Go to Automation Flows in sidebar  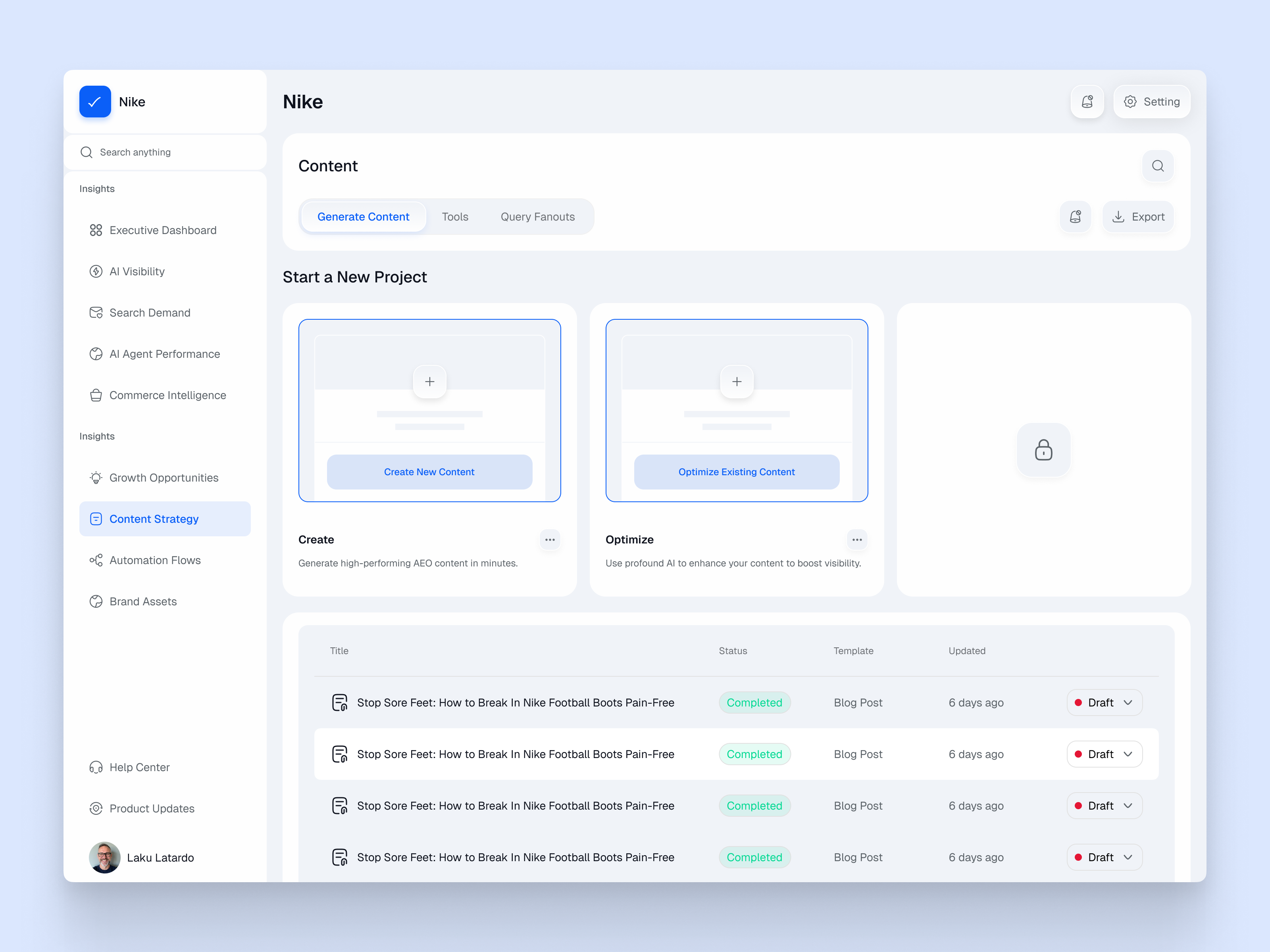[165, 560]
